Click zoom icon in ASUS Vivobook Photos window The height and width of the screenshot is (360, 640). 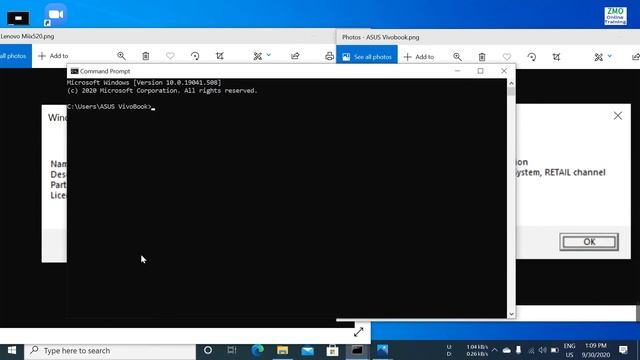pos(457,57)
